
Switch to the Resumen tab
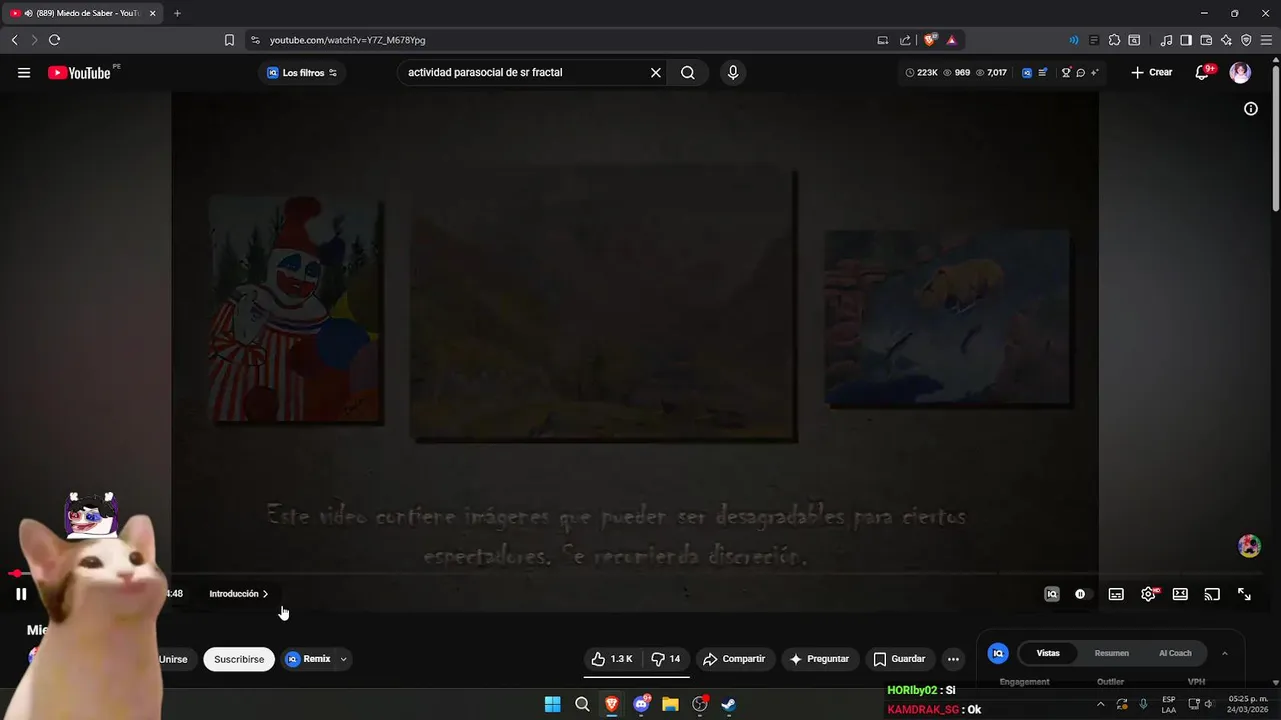point(1111,653)
